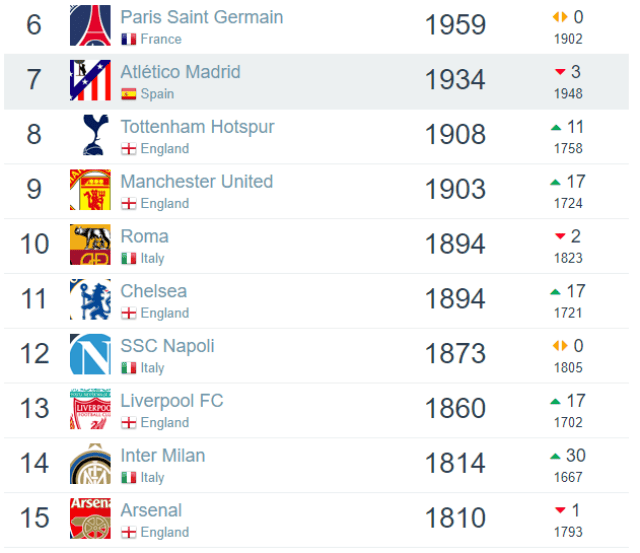Click the green up arrow for Inter Milan
This screenshot has height=553, width=640.
555,456
